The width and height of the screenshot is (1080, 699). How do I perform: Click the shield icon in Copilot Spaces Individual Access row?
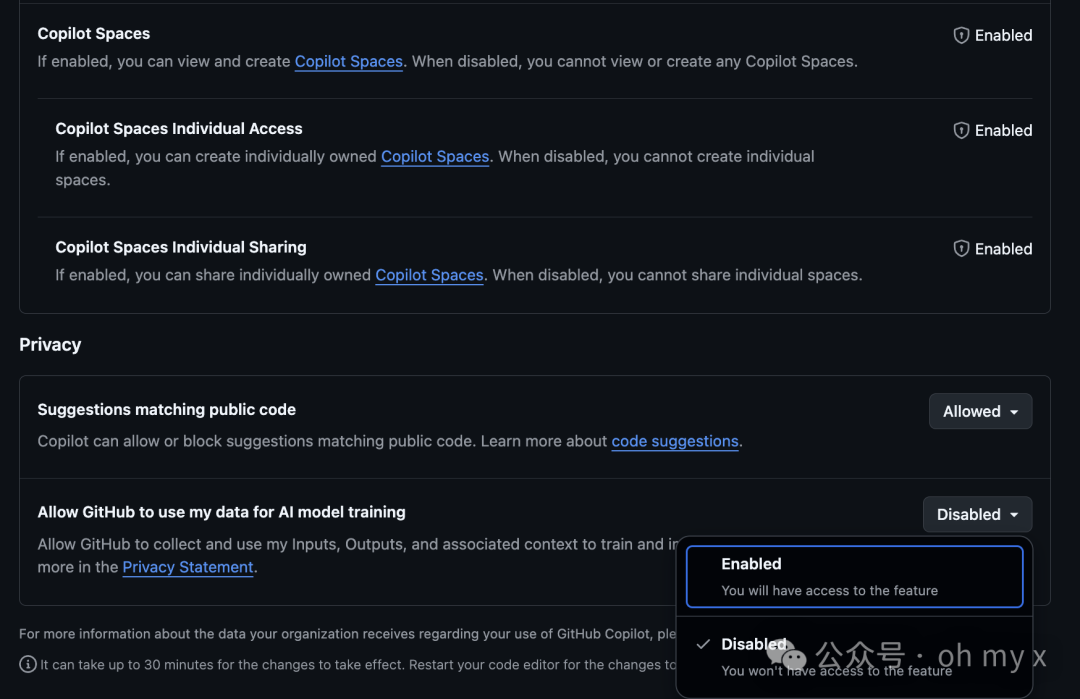[960, 130]
